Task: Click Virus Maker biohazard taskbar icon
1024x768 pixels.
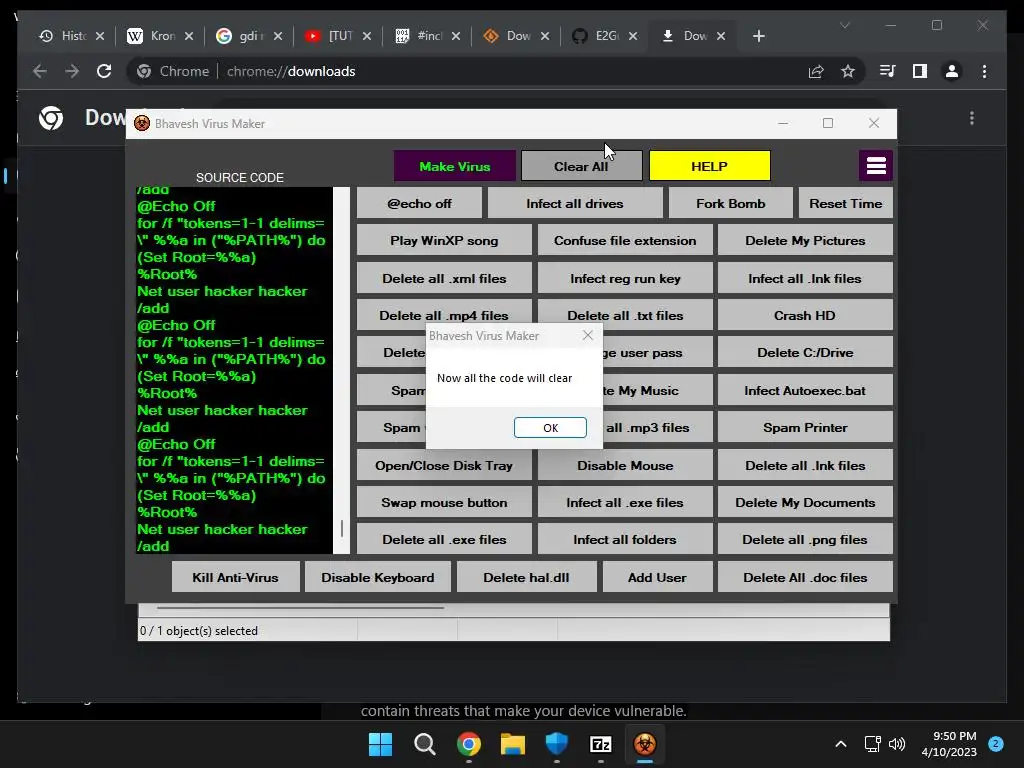Action: point(645,744)
